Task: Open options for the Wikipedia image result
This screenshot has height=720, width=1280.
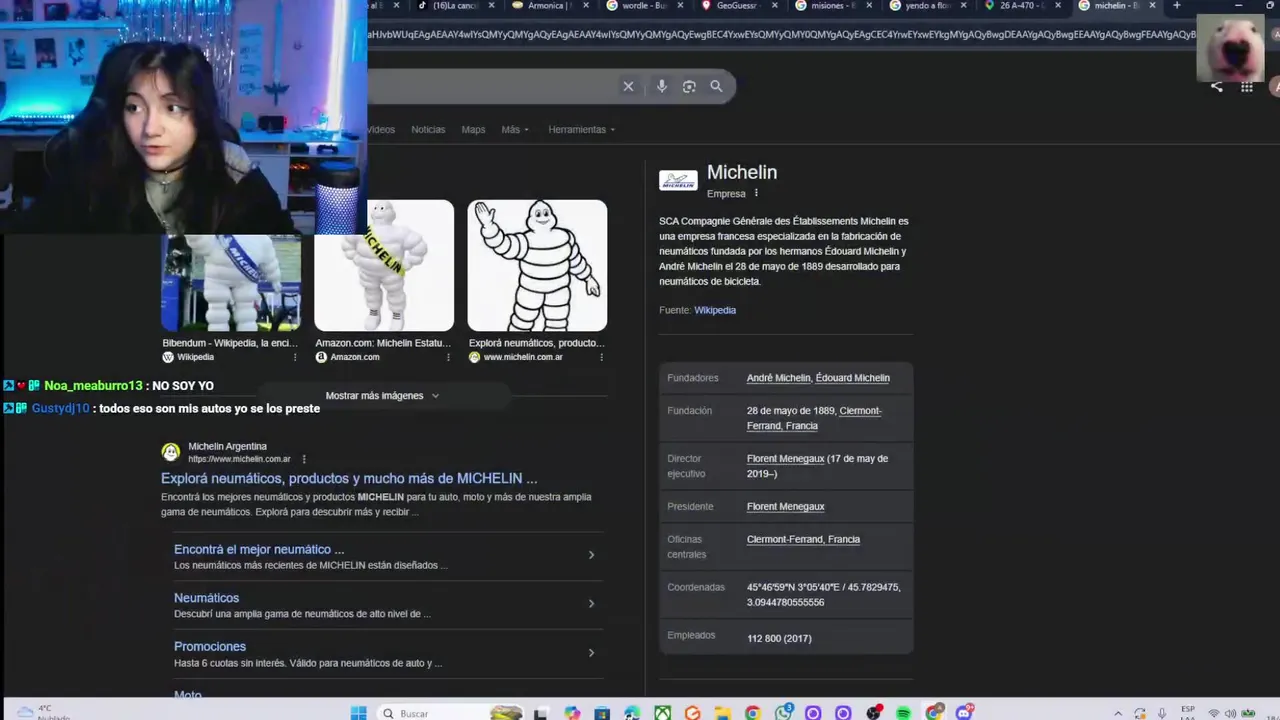Action: [295, 357]
